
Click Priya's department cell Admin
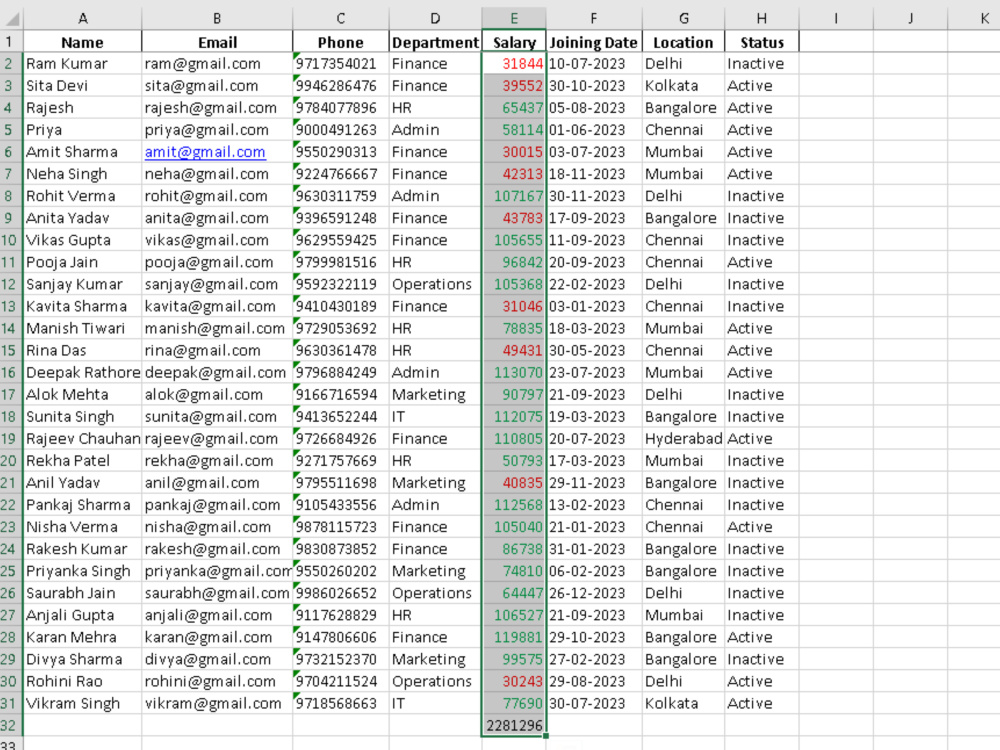click(x=435, y=129)
